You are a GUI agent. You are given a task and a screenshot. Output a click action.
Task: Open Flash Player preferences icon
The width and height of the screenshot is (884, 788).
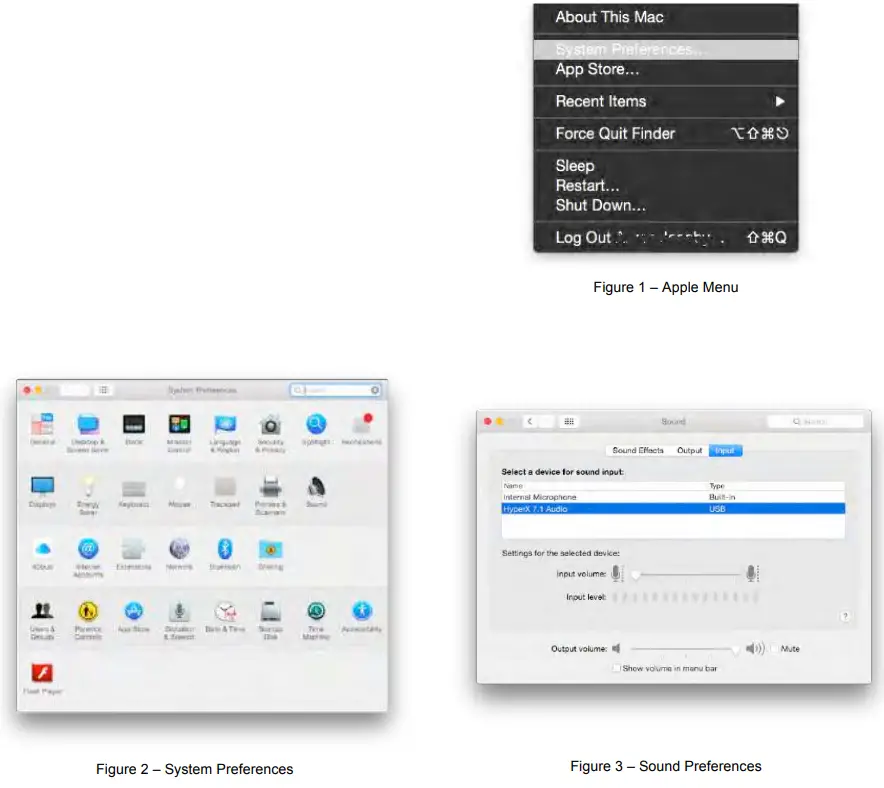tap(42, 673)
